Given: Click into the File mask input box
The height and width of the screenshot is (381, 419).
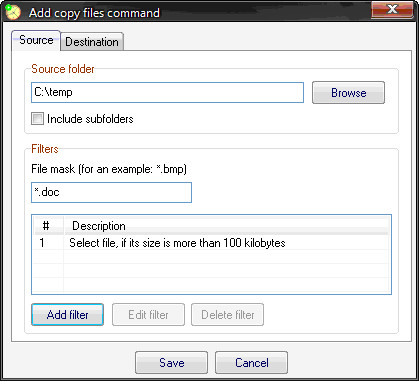Looking at the screenshot, I should (111, 192).
